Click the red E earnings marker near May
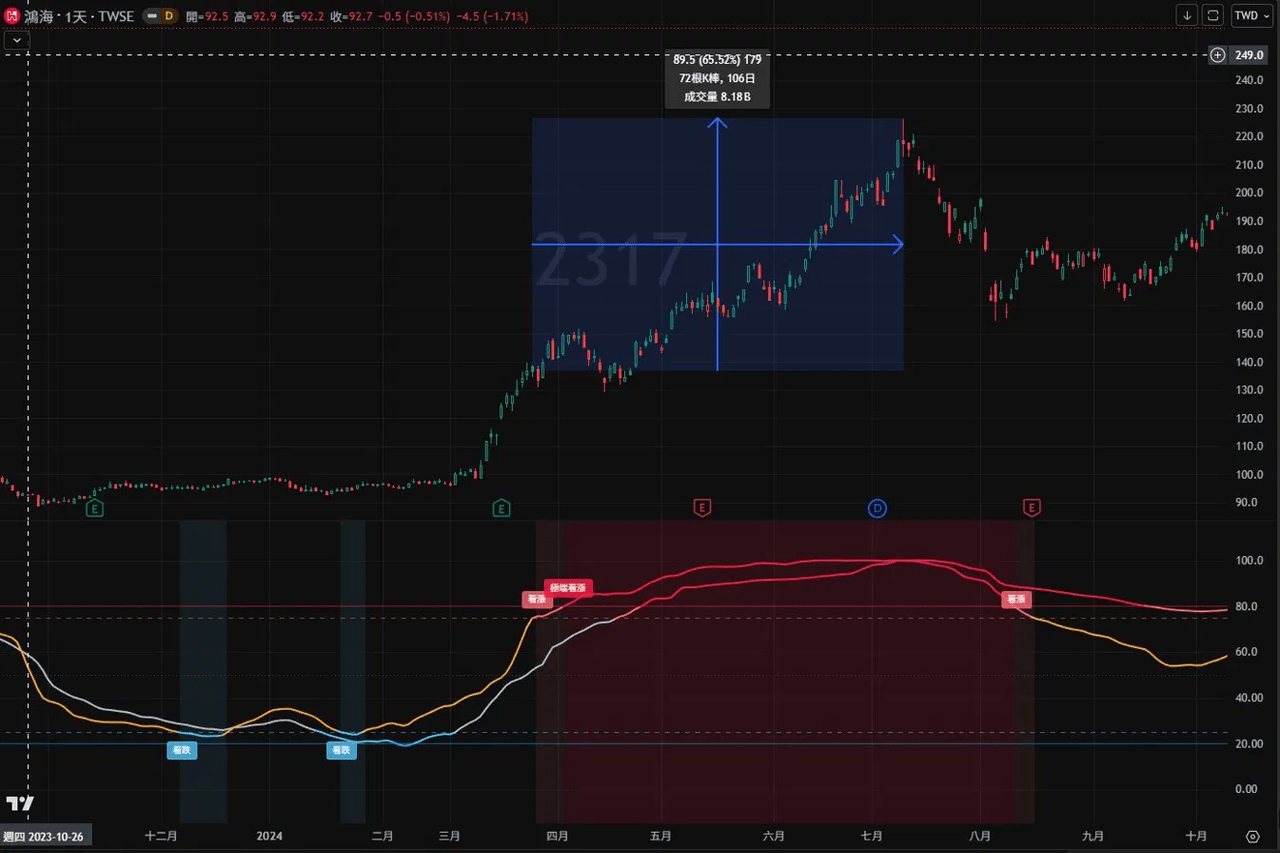 click(702, 509)
